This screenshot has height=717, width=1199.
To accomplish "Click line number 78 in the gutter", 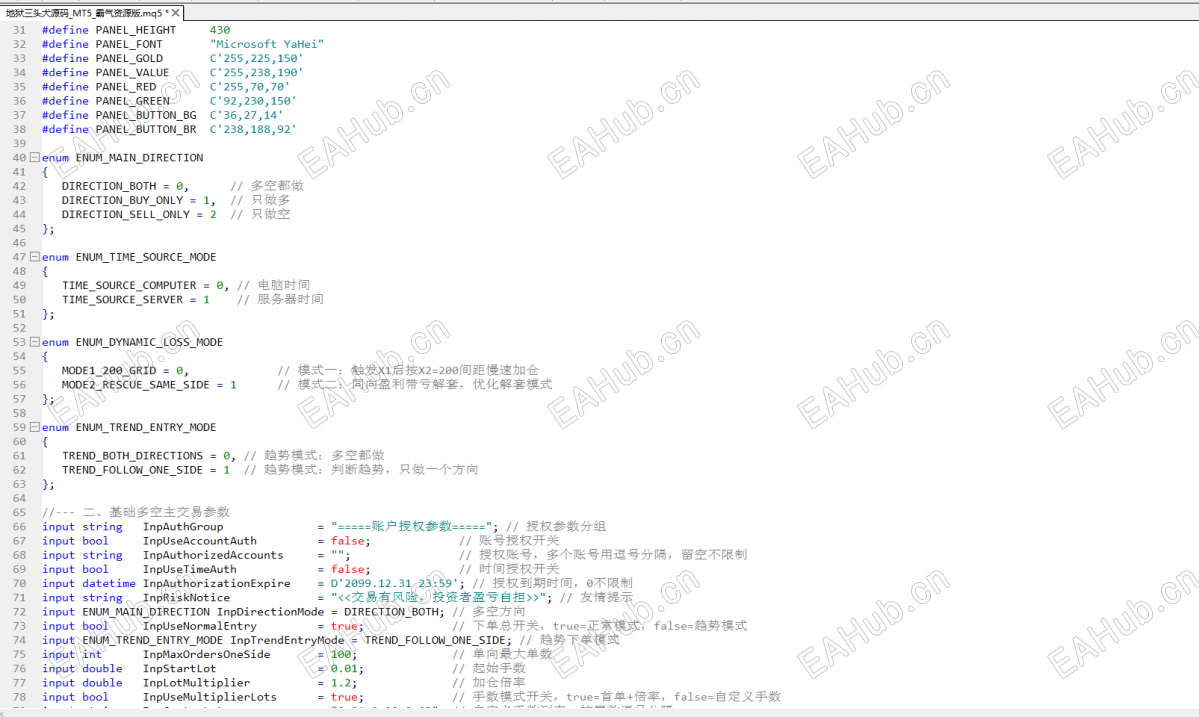I will [x=19, y=697].
